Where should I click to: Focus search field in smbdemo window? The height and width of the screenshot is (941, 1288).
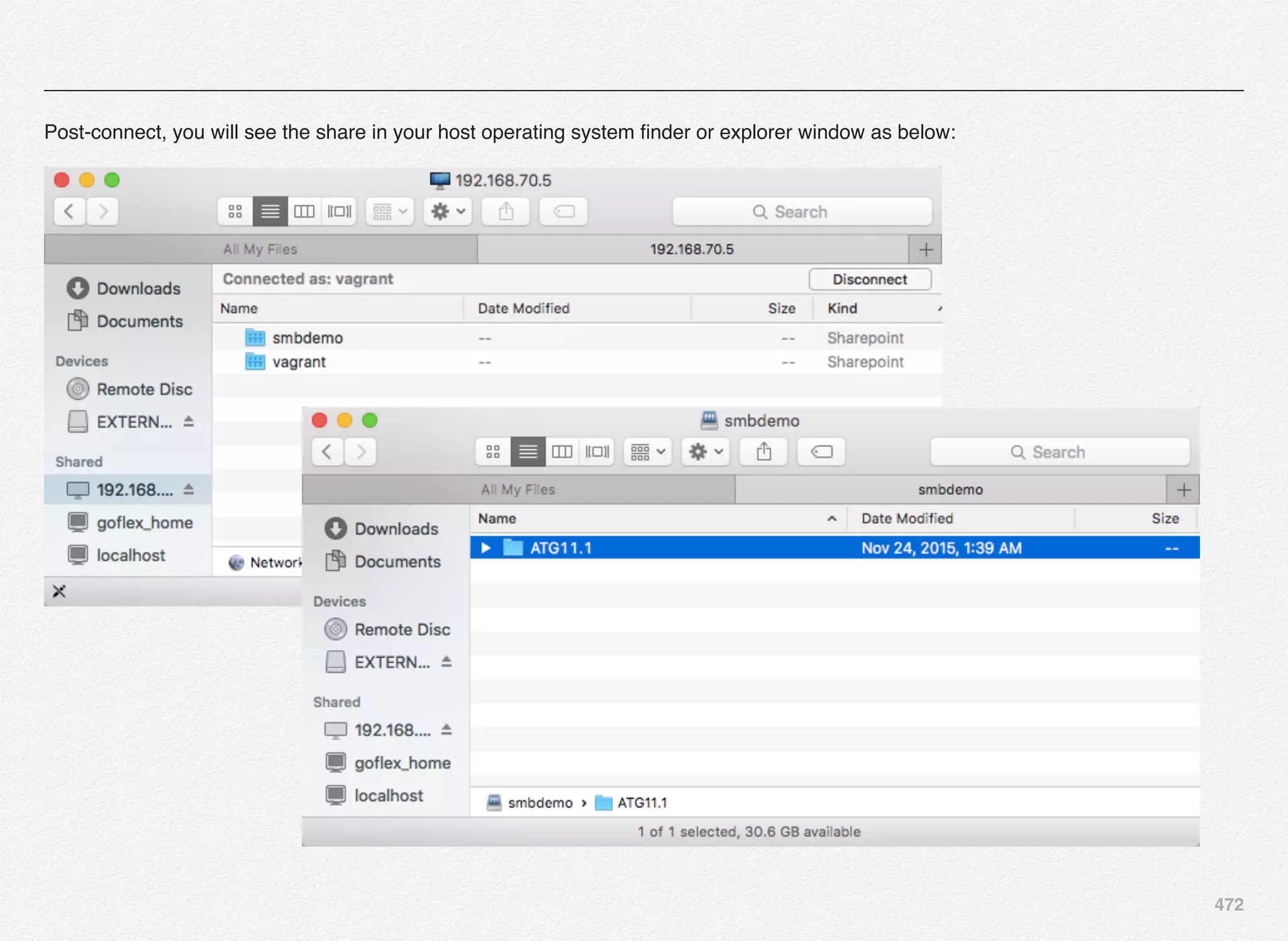tap(1060, 452)
